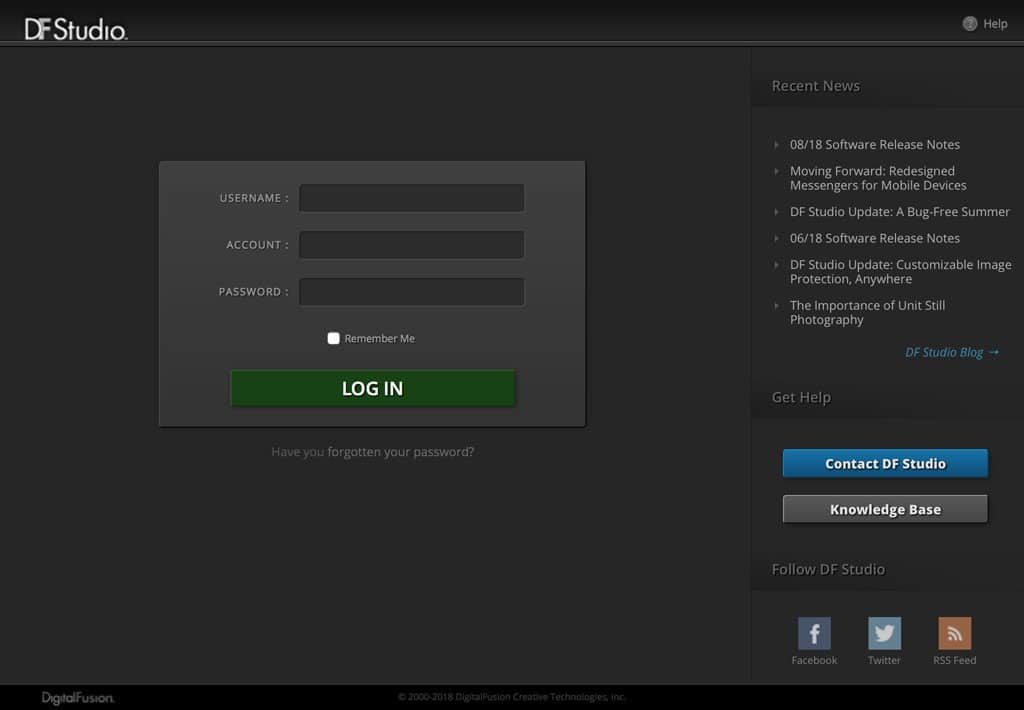Subscribe via the RSS Feed icon
This screenshot has height=710, width=1024.
click(x=954, y=633)
